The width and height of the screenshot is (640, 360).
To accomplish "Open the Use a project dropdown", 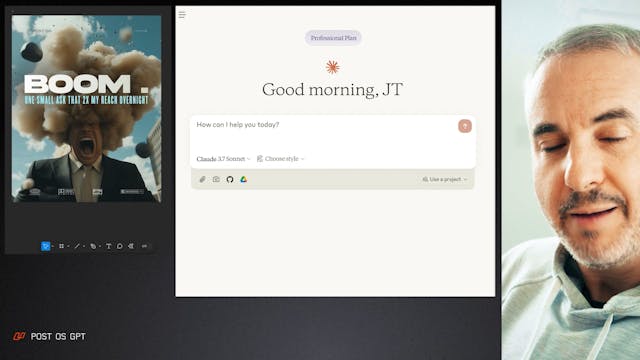I will [444, 179].
